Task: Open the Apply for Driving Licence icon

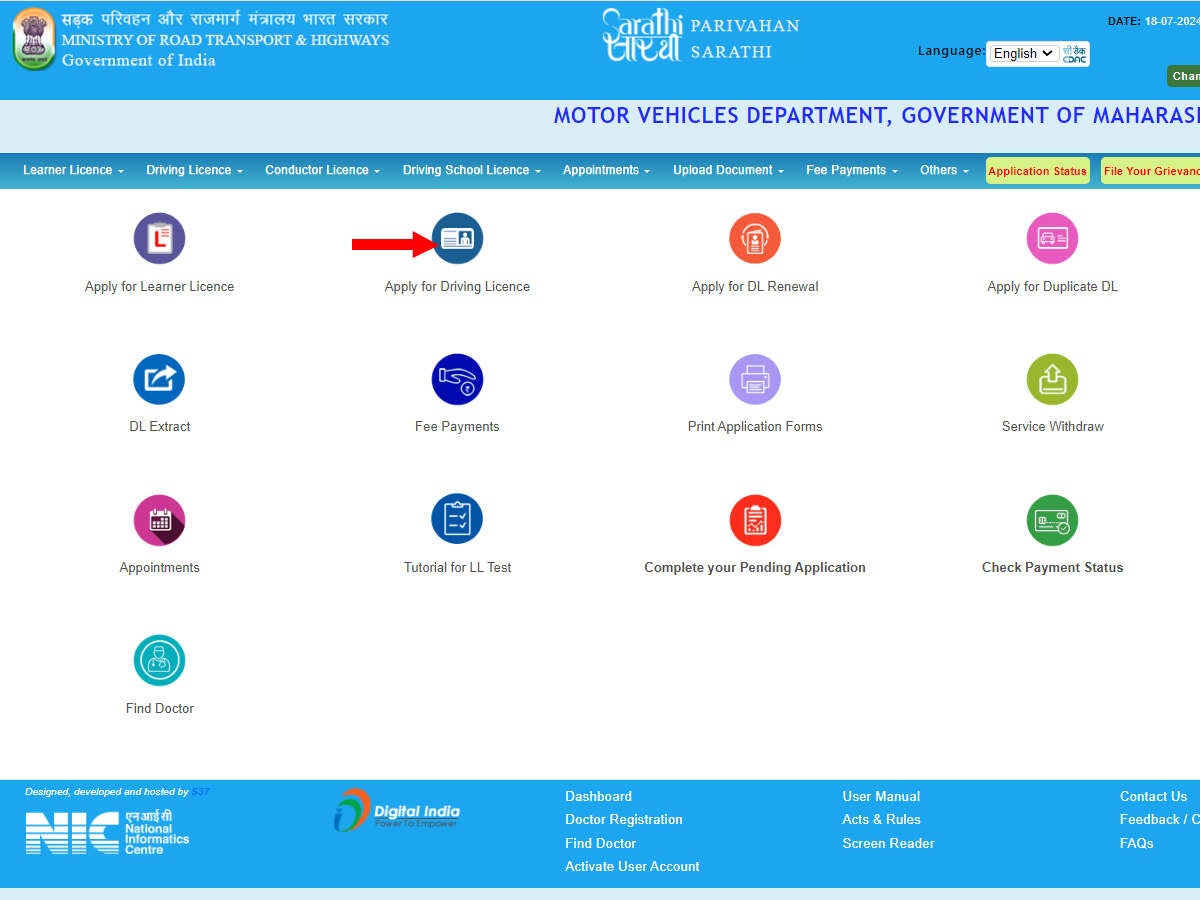Action: [x=457, y=238]
